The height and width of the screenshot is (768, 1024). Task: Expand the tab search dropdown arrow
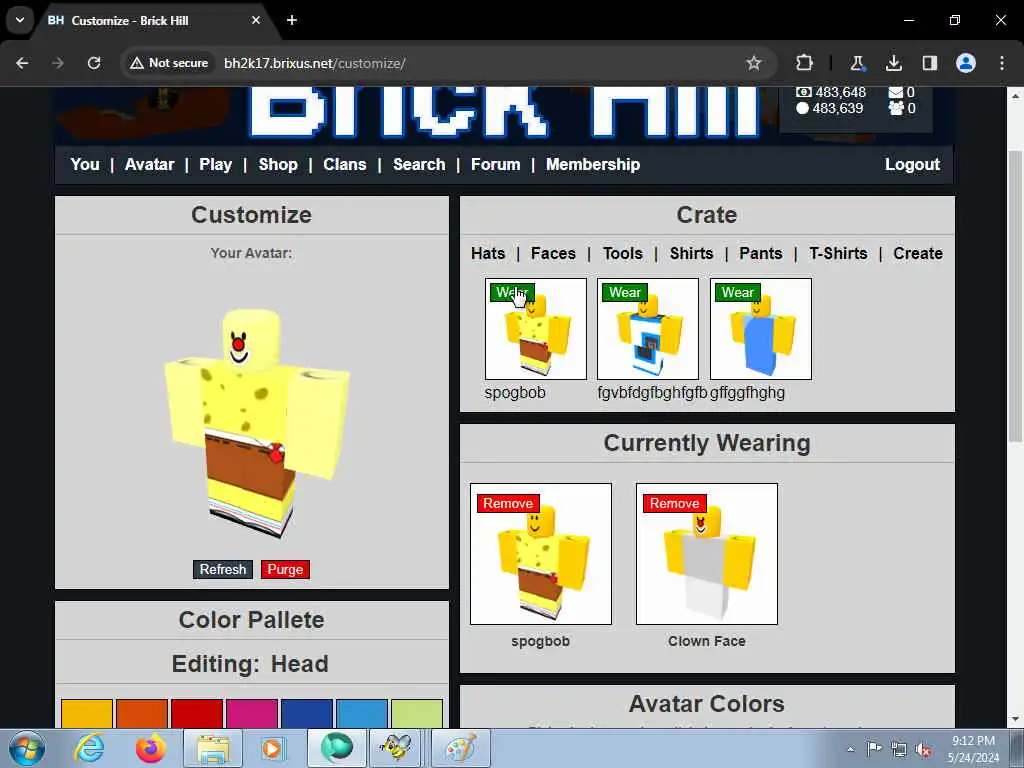pos(20,20)
